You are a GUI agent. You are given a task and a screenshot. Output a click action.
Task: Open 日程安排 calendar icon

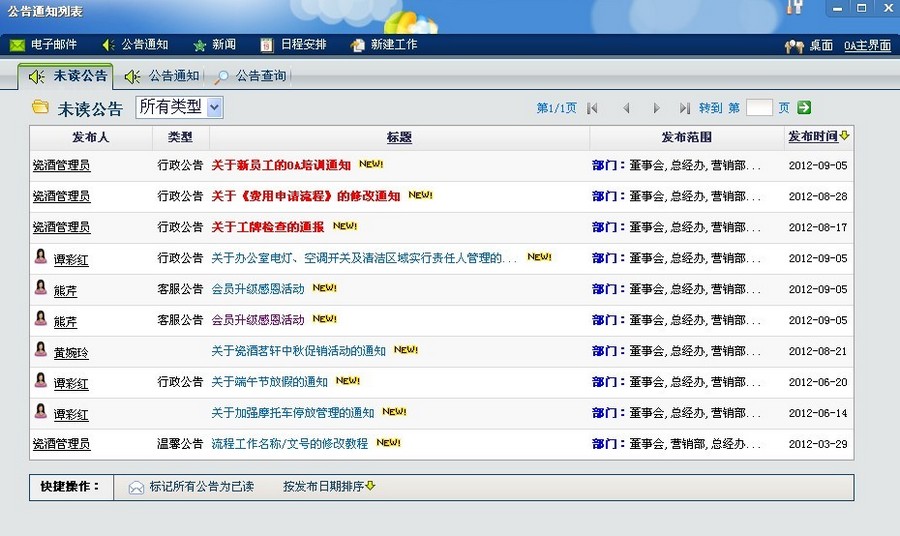point(266,45)
